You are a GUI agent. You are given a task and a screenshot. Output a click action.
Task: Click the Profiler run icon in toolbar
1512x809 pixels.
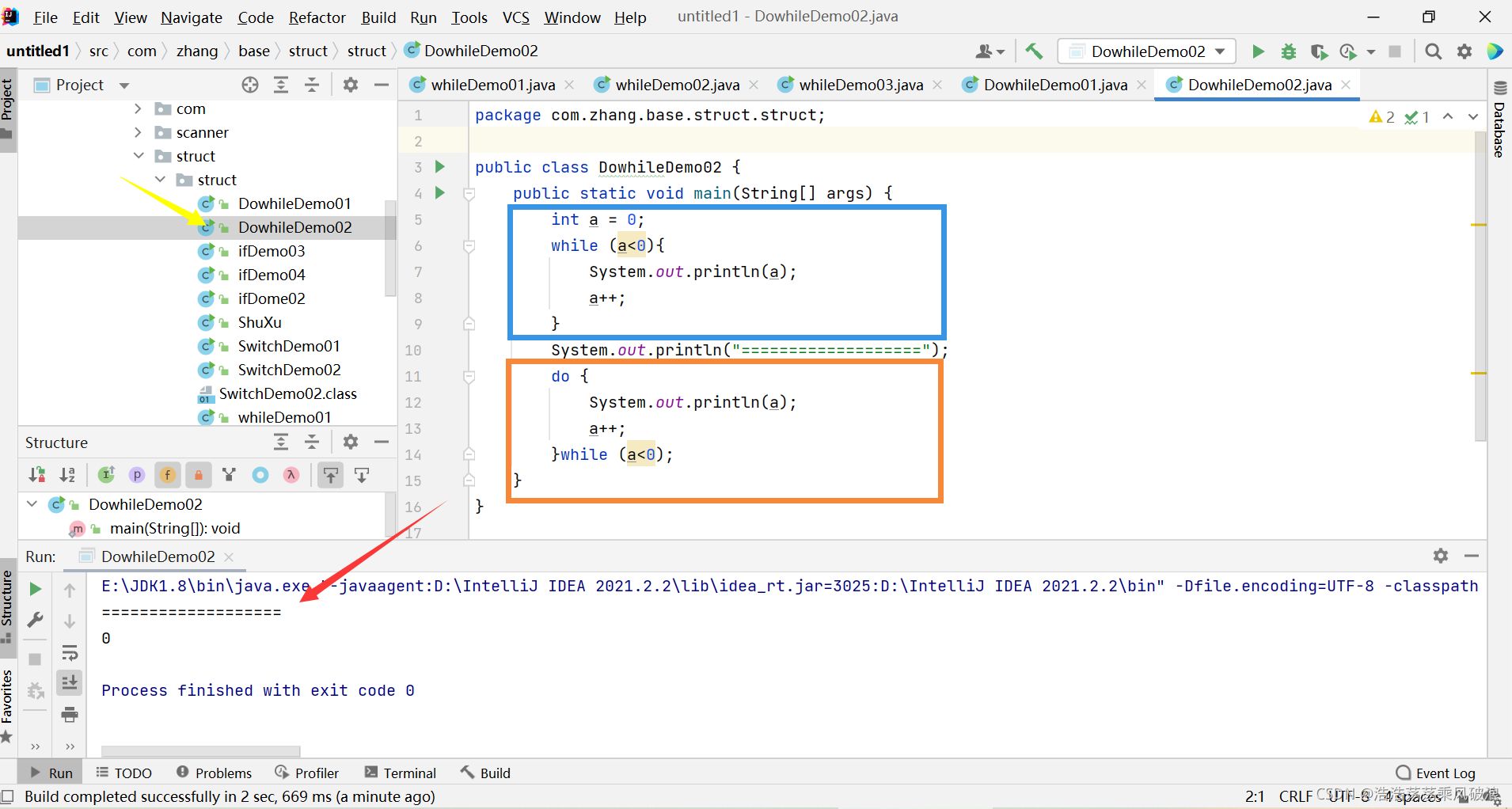pyautogui.click(x=1348, y=51)
